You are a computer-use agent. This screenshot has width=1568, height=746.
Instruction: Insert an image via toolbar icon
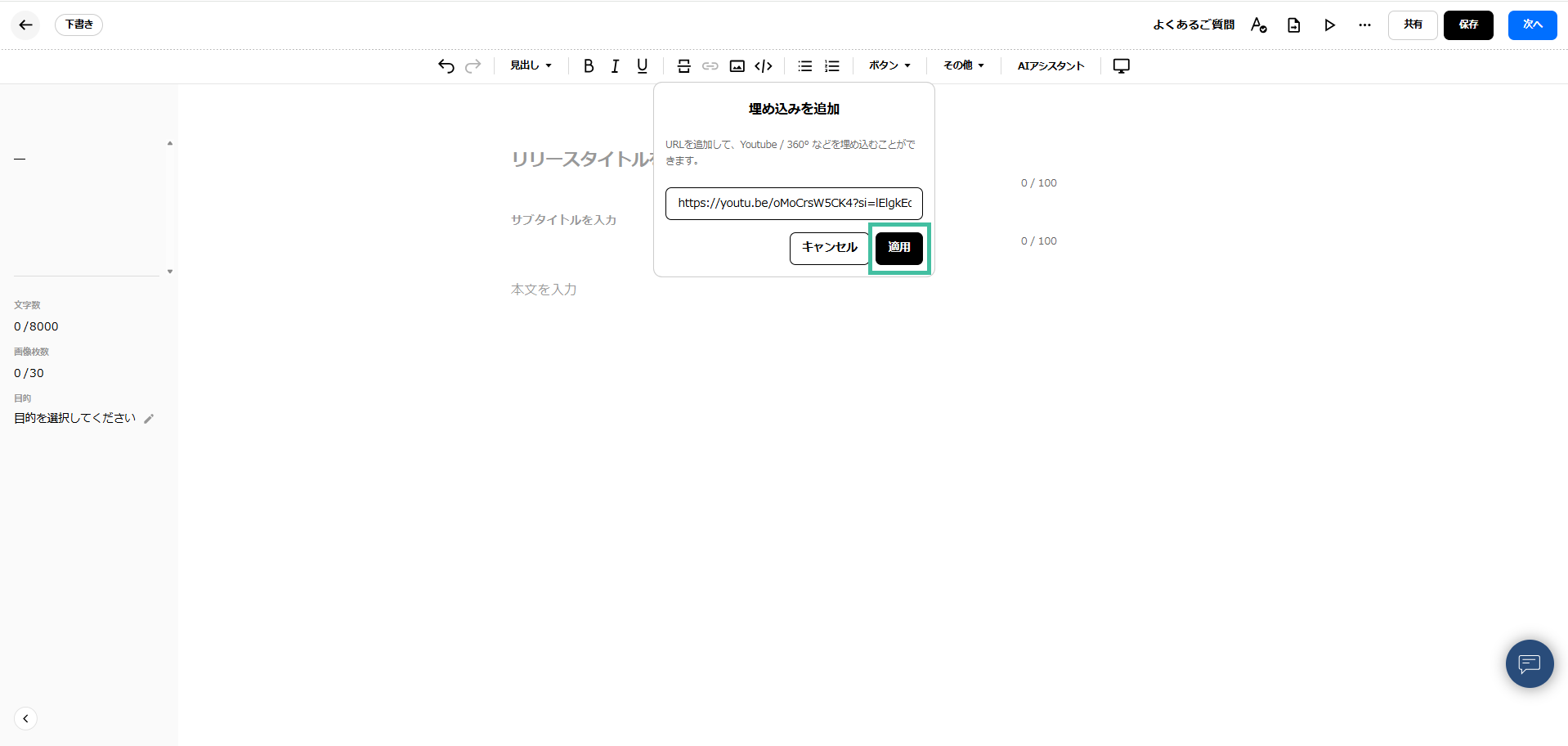737,66
